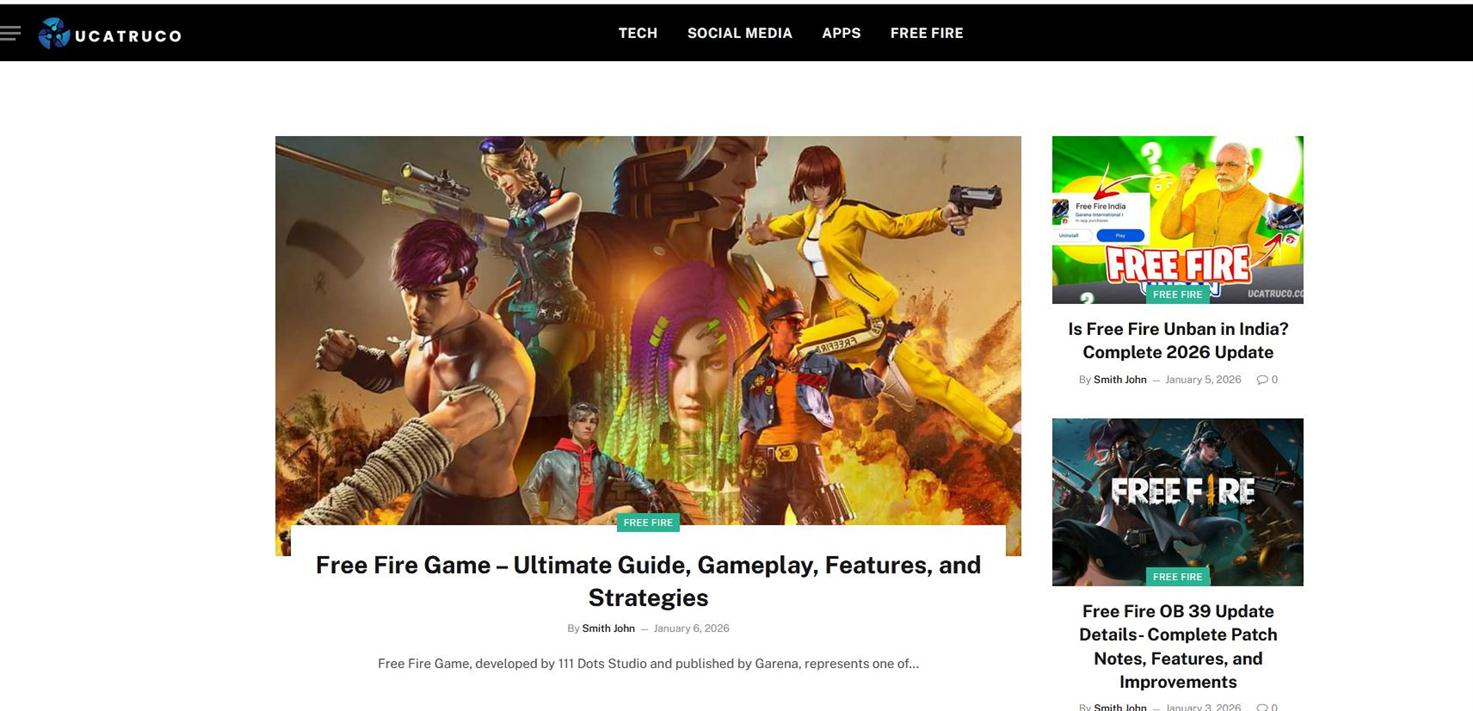The height and width of the screenshot is (711, 1473).
Task: Click the January 5, 2026 date
Action: click(1203, 379)
